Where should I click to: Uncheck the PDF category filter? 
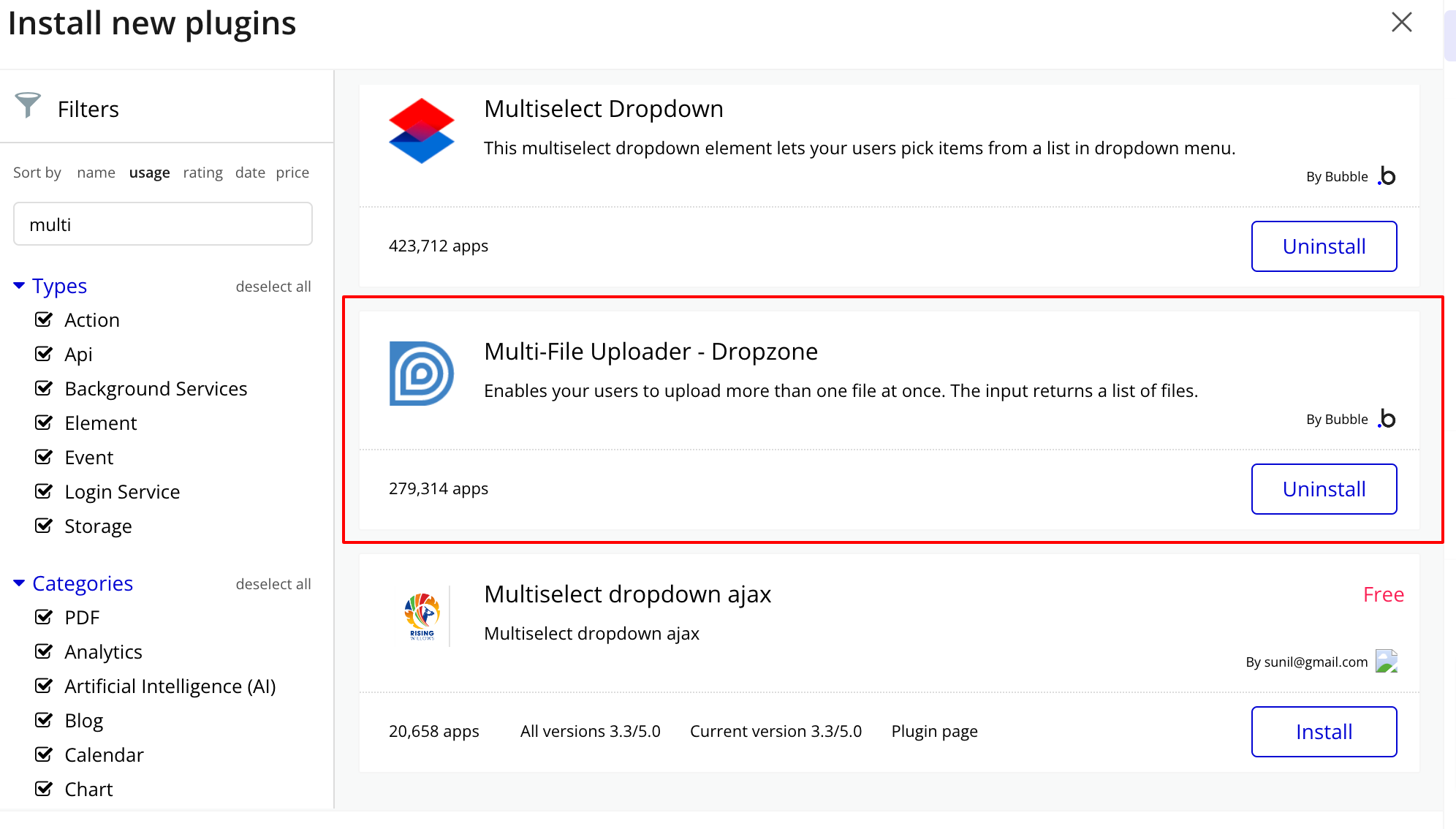pos(44,617)
